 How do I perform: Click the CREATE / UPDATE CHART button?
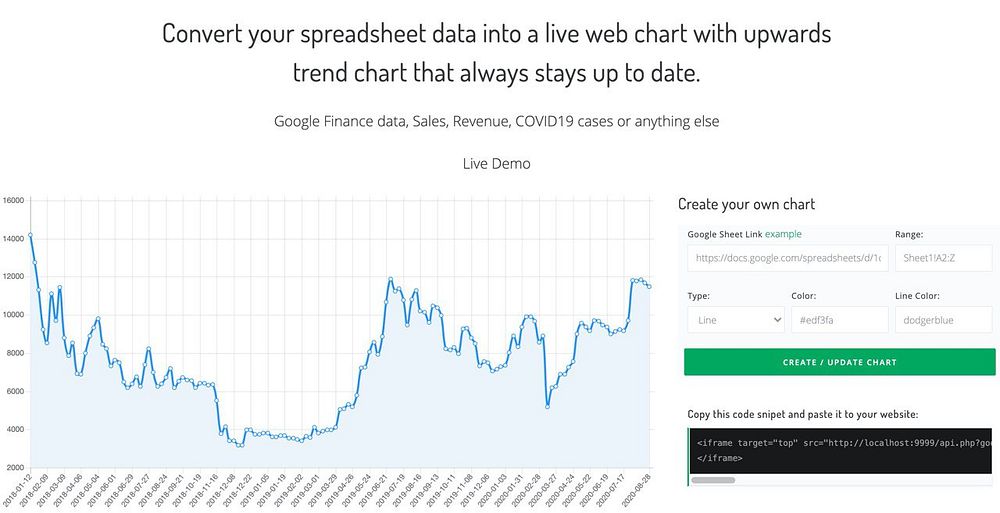[839, 362]
